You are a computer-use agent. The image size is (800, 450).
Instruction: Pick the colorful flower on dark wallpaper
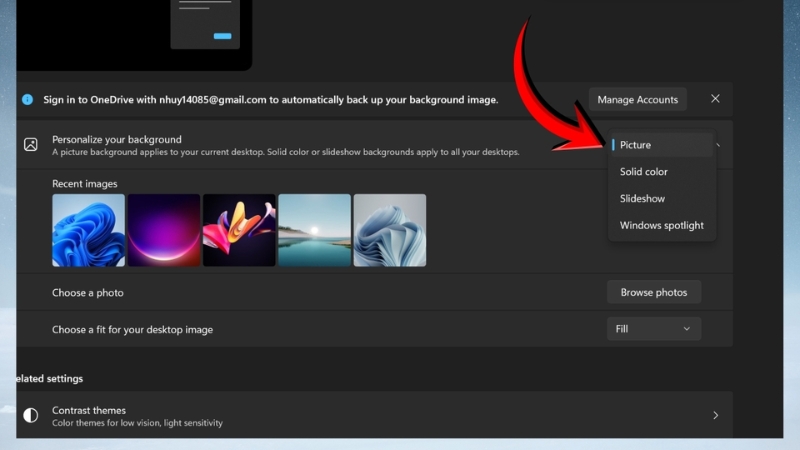239,230
